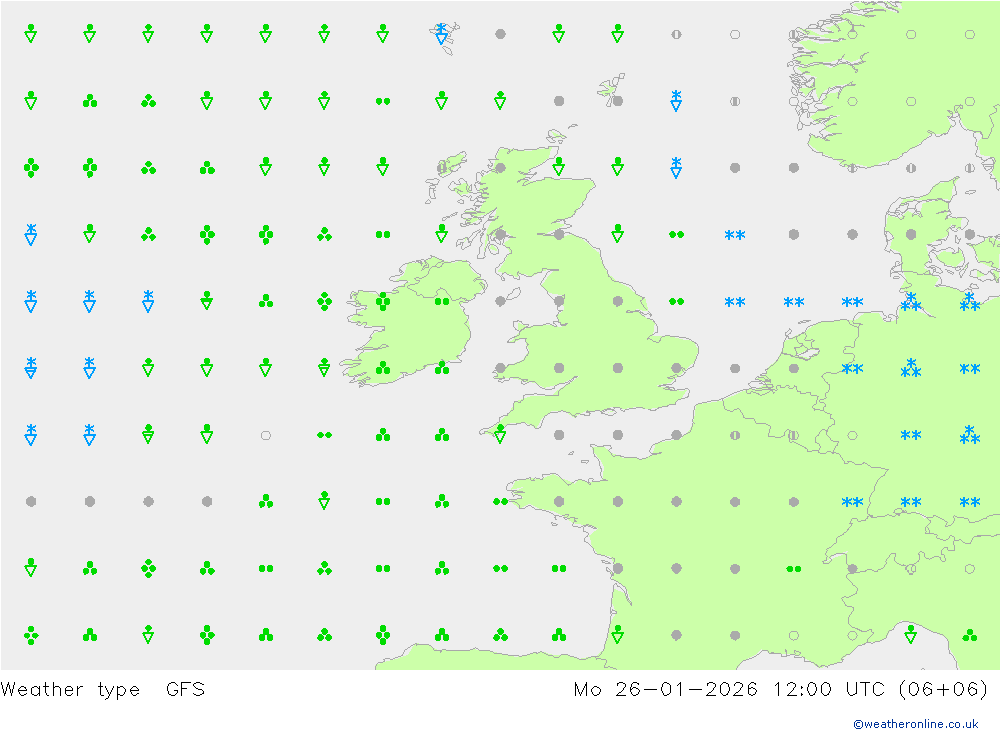The height and width of the screenshot is (733, 1000).
Task: Click the three-dot rain symbol over southwest Ireland
Action: pyautogui.click(x=383, y=367)
